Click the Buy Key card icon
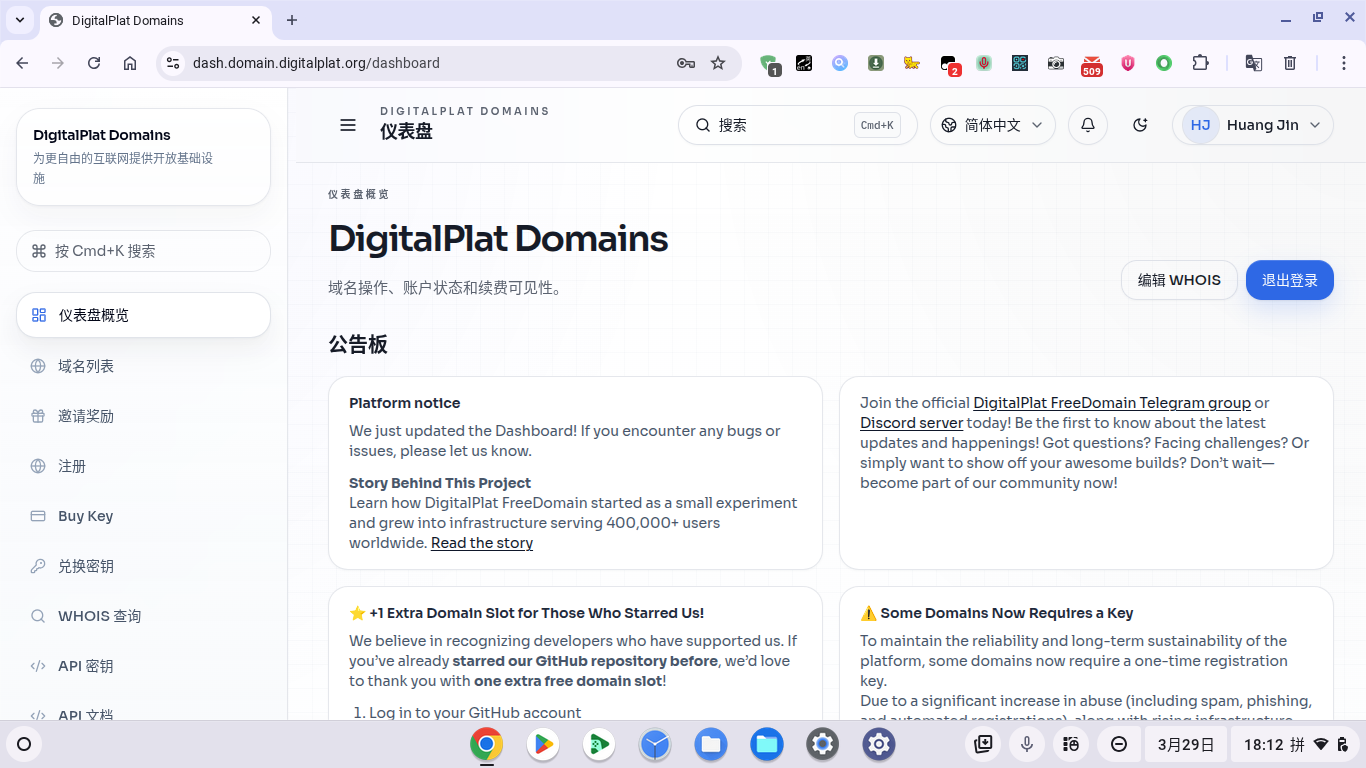This screenshot has width=1366, height=768. [38, 516]
